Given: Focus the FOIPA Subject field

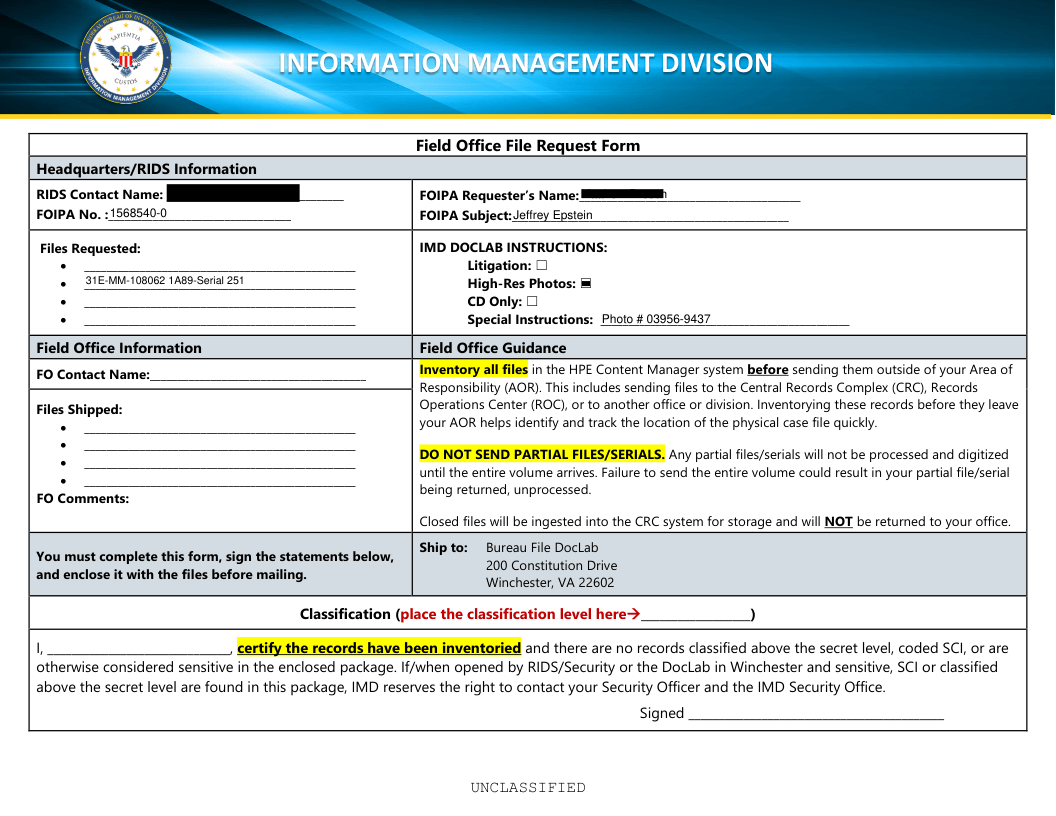Looking at the screenshot, I should (x=650, y=215).
